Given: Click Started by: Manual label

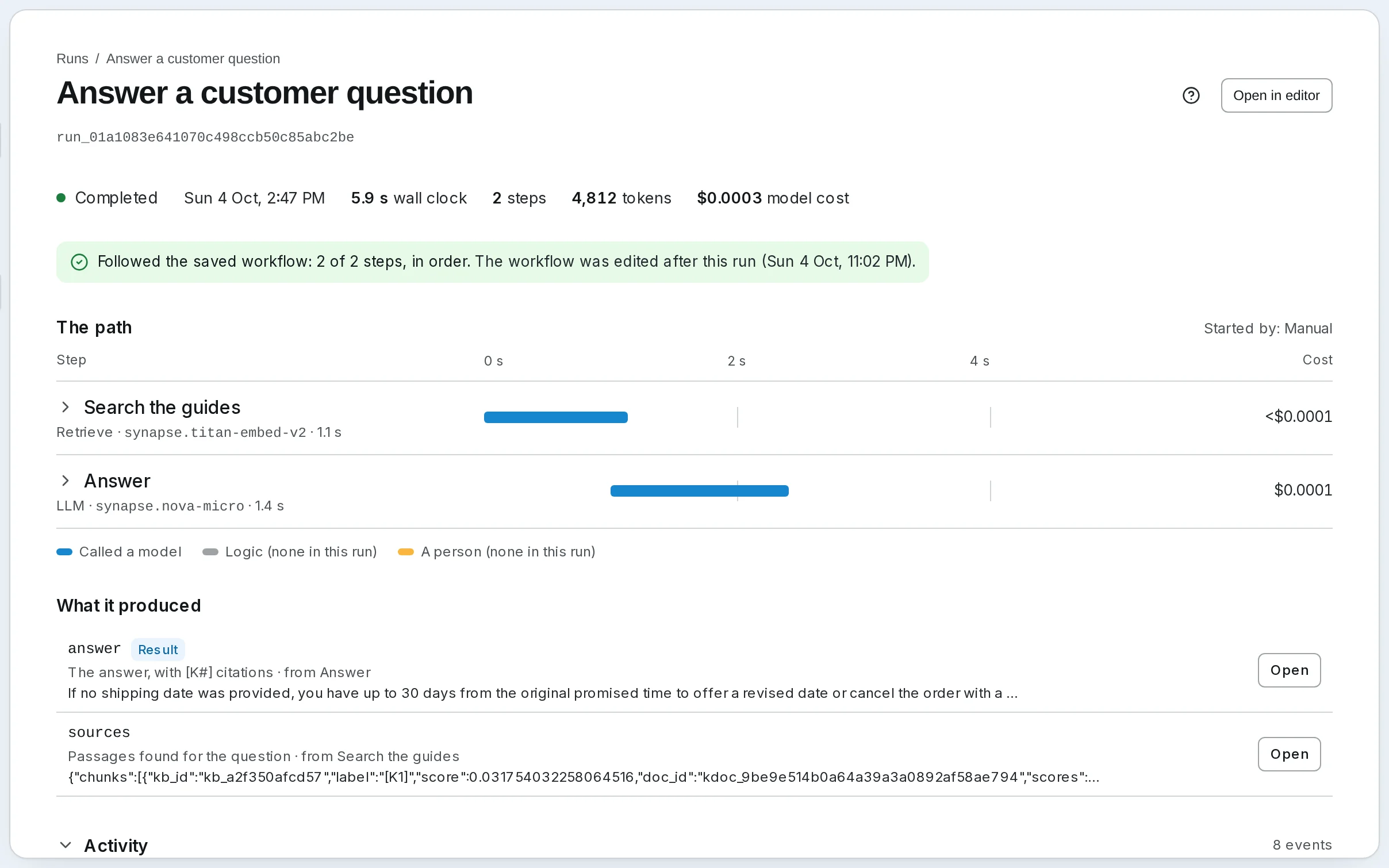Looking at the screenshot, I should point(1268,328).
